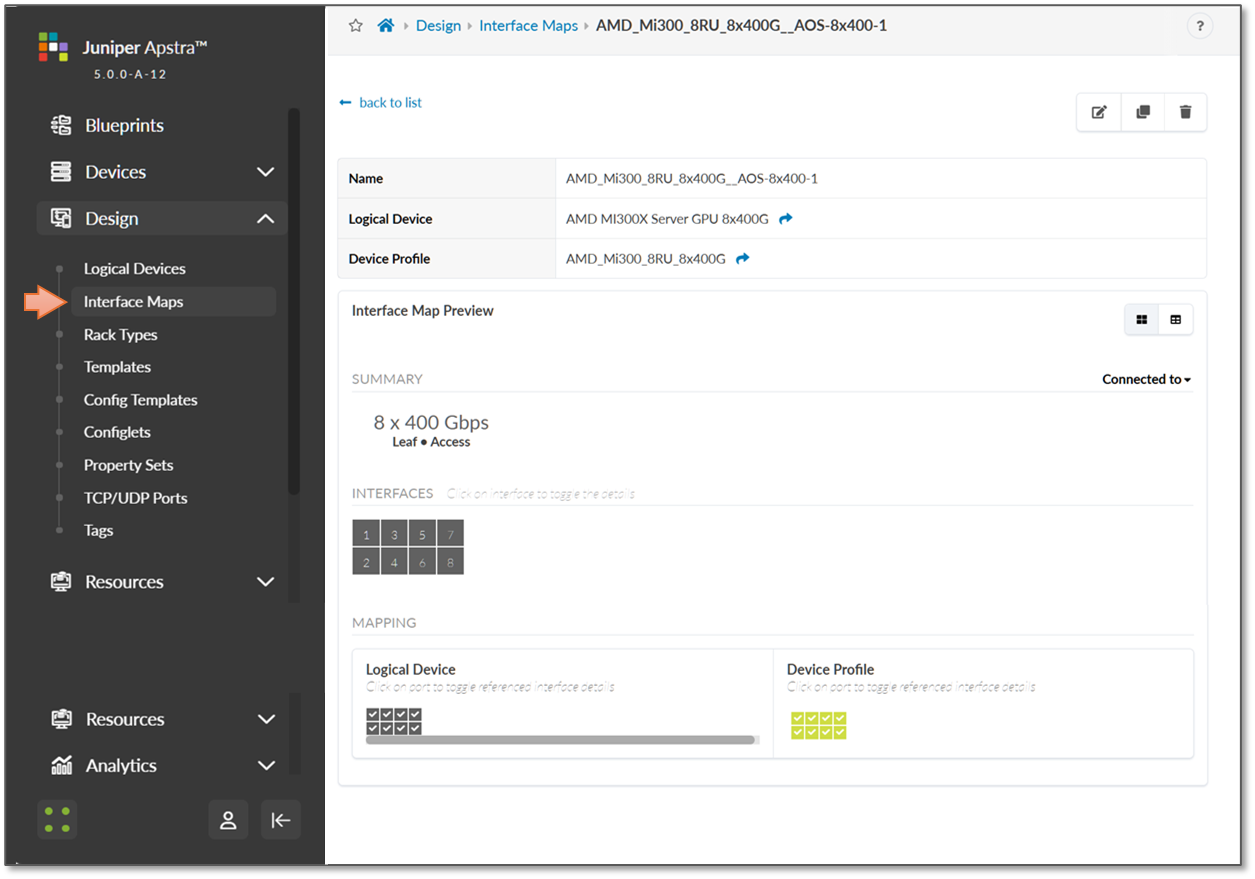The height and width of the screenshot is (879, 1255).
Task: Favorite this page with star icon
Action: tap(355, 26)
